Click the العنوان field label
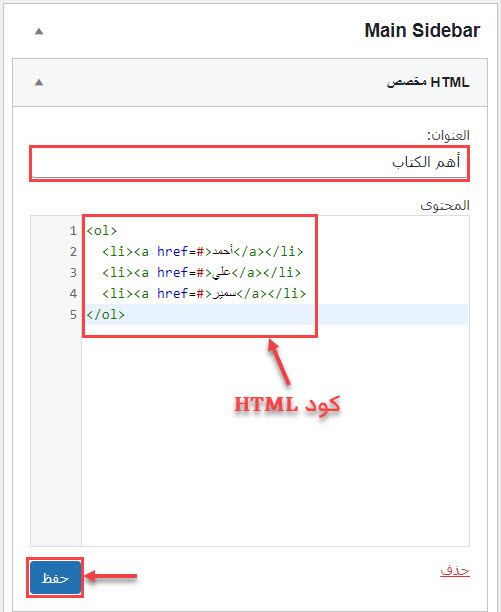Viewport: 501px width, 612px height. [448, 135]
